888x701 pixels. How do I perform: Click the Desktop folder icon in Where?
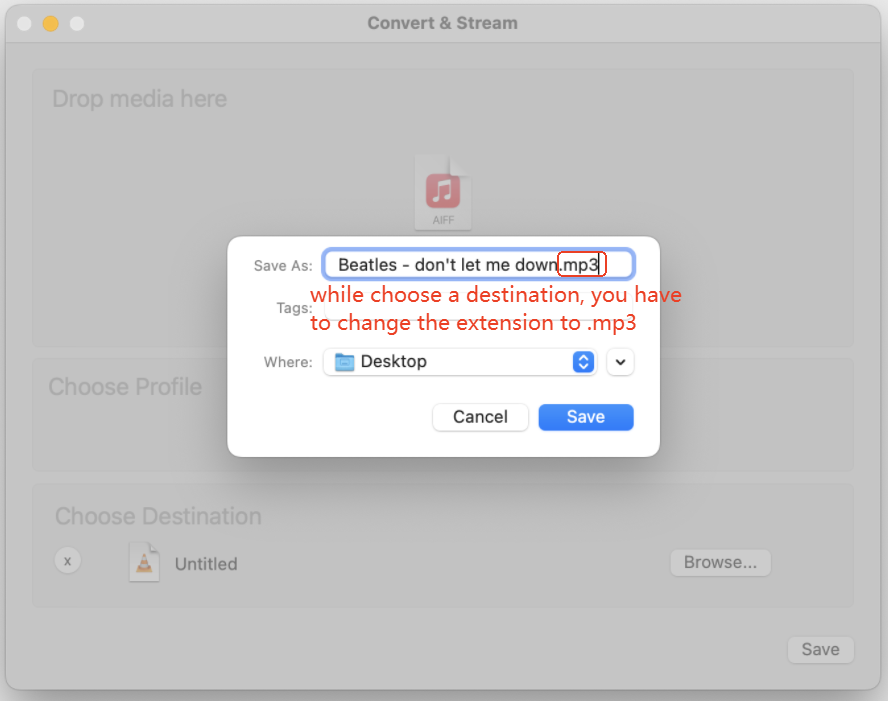[x=345, y=362]
